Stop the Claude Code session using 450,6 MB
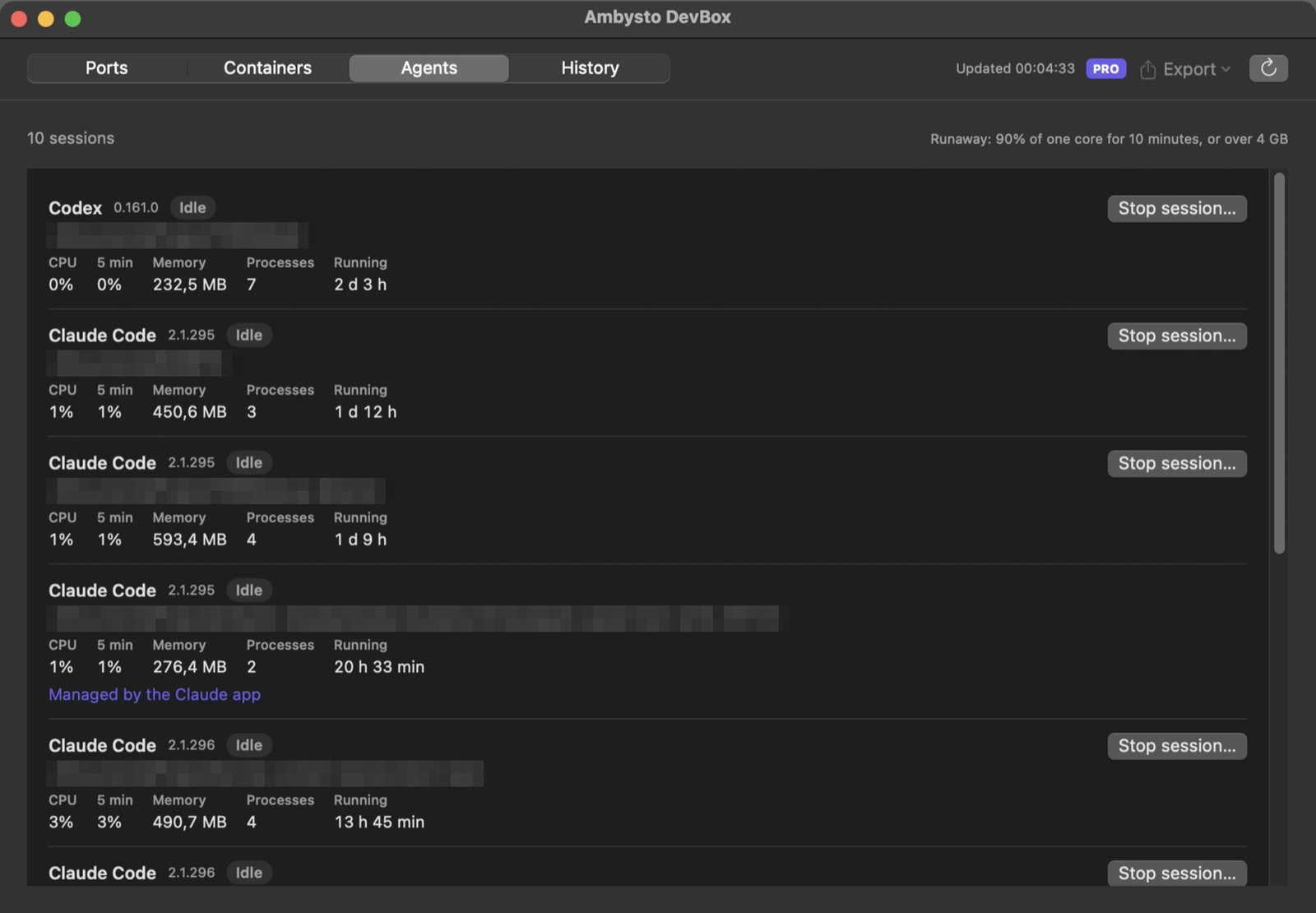This screenshot has height=913, width=1316. pos(1176,336)
